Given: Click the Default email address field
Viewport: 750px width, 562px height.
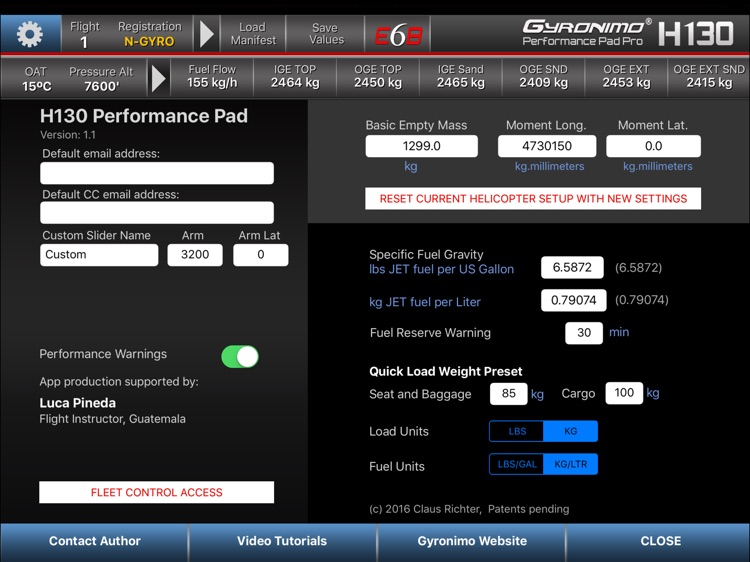Looking at the screenshot, I should [x=157, y=173].
